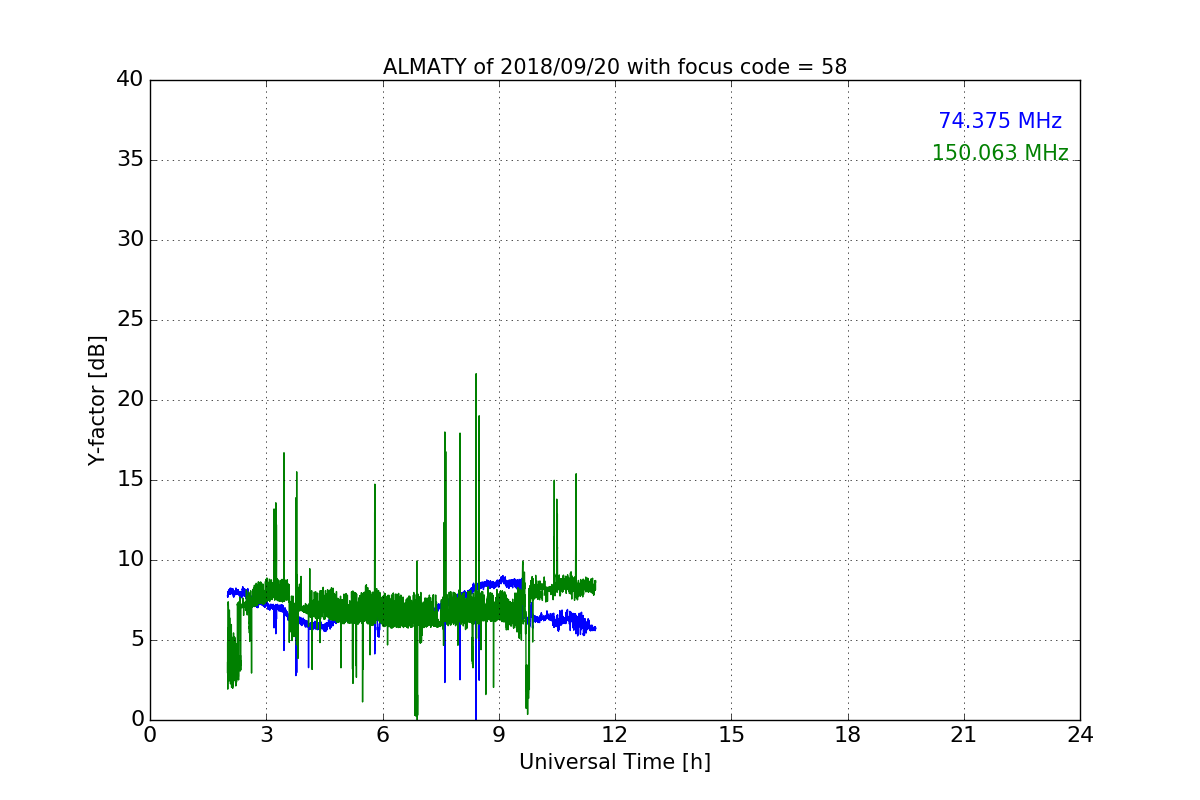Click the x-axis tick label '9'
The width and height of the screenshot is (1200, 800).
[499, 734]
